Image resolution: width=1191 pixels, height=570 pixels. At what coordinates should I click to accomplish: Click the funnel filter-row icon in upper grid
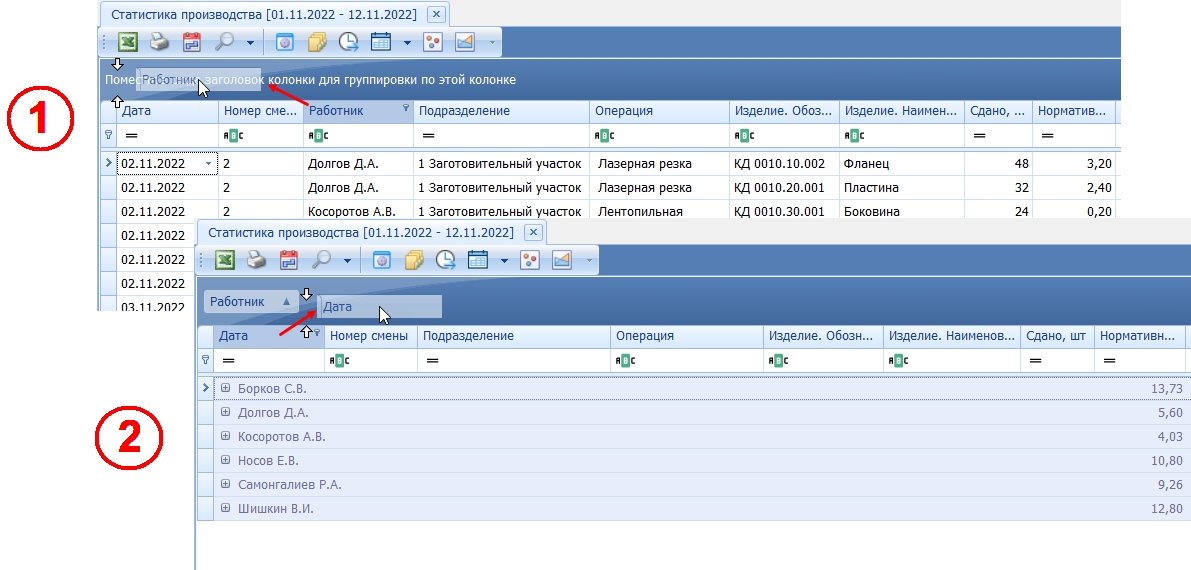(x=108, y=135)
